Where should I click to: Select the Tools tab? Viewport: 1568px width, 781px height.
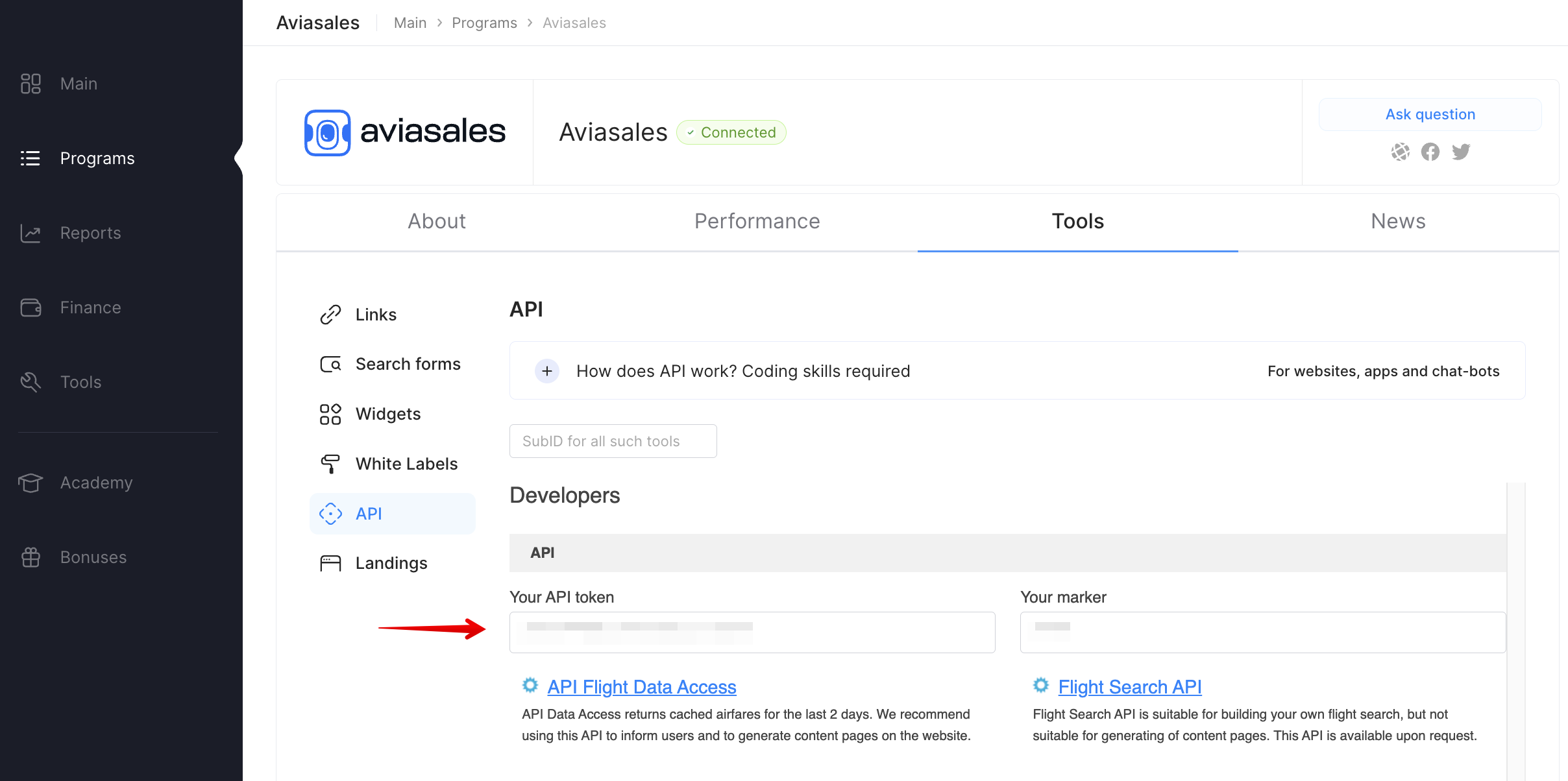click(1078, 221)
